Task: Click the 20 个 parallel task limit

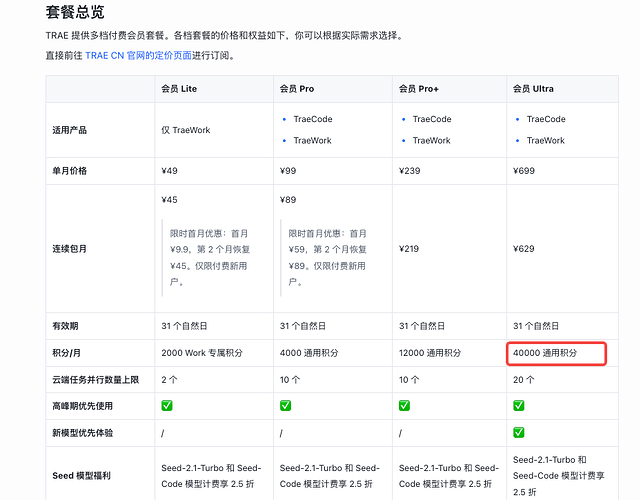Action: pyautogui.click(x=524, y=380)
